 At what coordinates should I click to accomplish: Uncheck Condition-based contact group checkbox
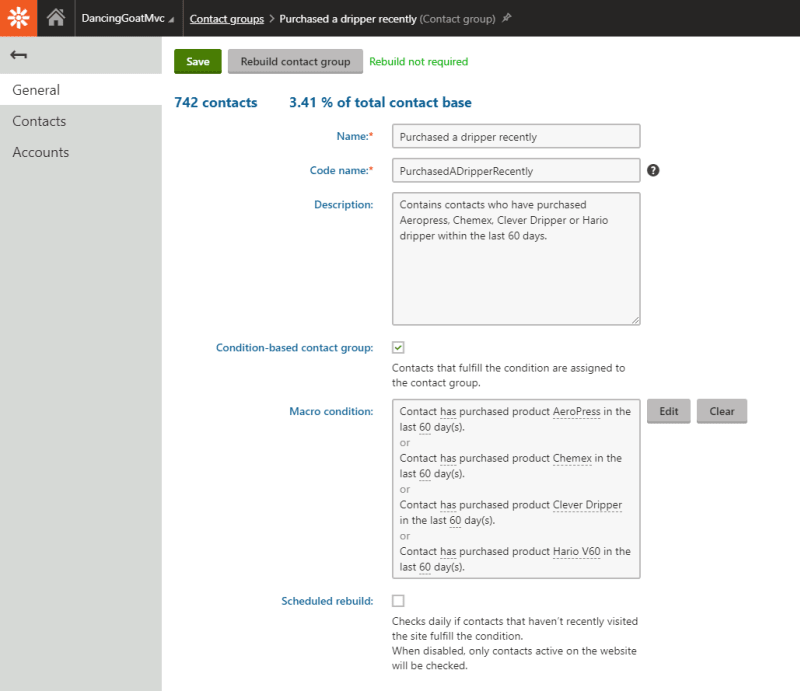398,348
